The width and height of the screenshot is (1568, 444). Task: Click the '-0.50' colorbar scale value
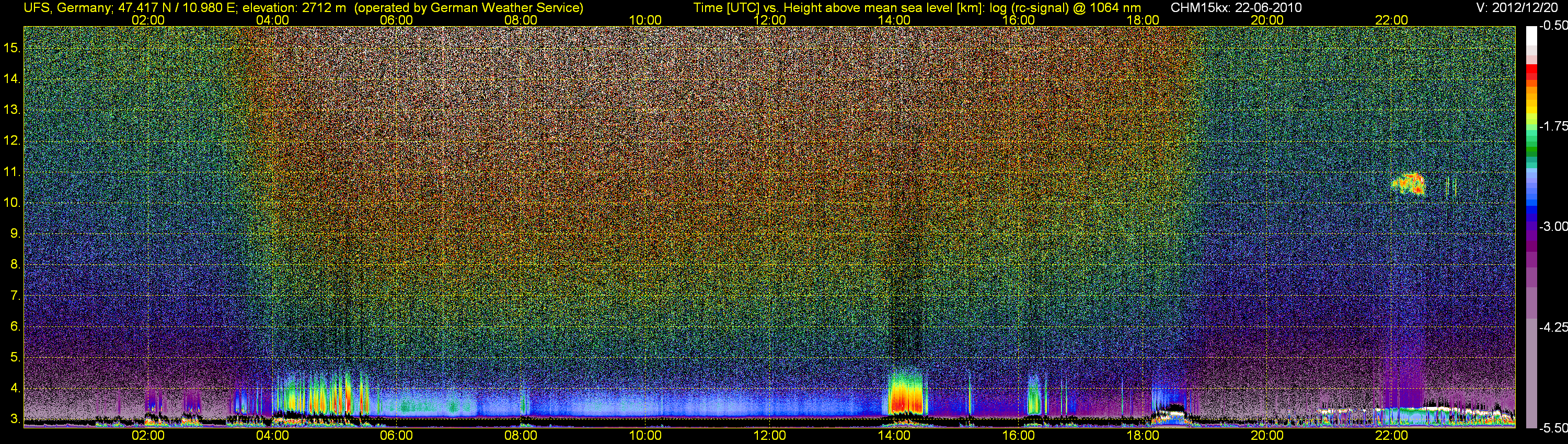[1553, 26]
